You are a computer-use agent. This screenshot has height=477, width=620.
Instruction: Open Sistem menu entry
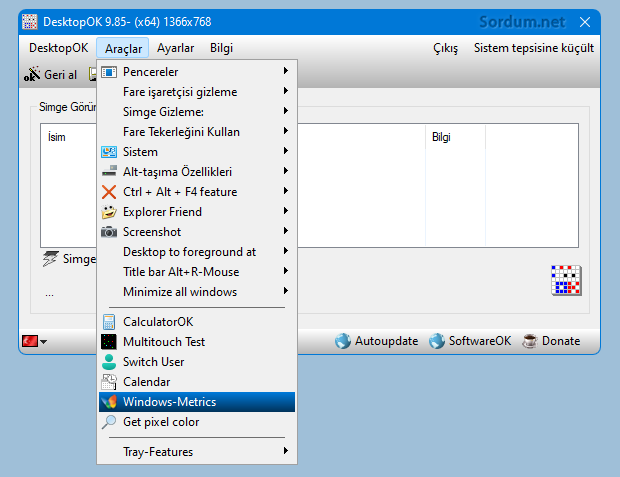[197, 152]
